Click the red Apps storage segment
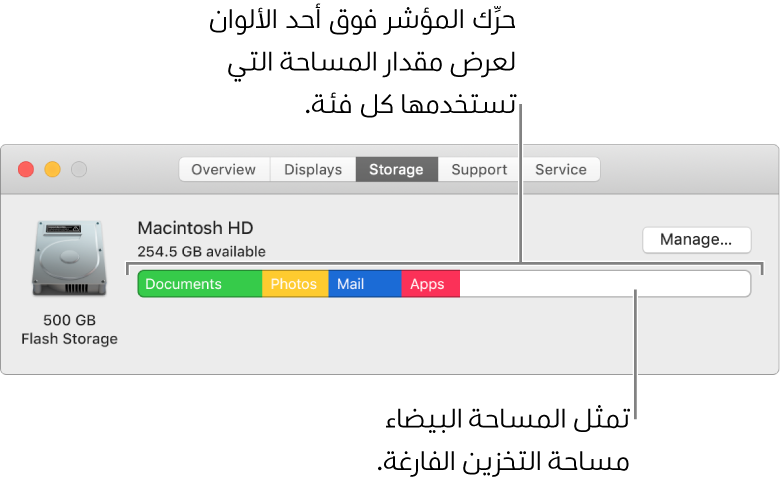 pos(430,284)
